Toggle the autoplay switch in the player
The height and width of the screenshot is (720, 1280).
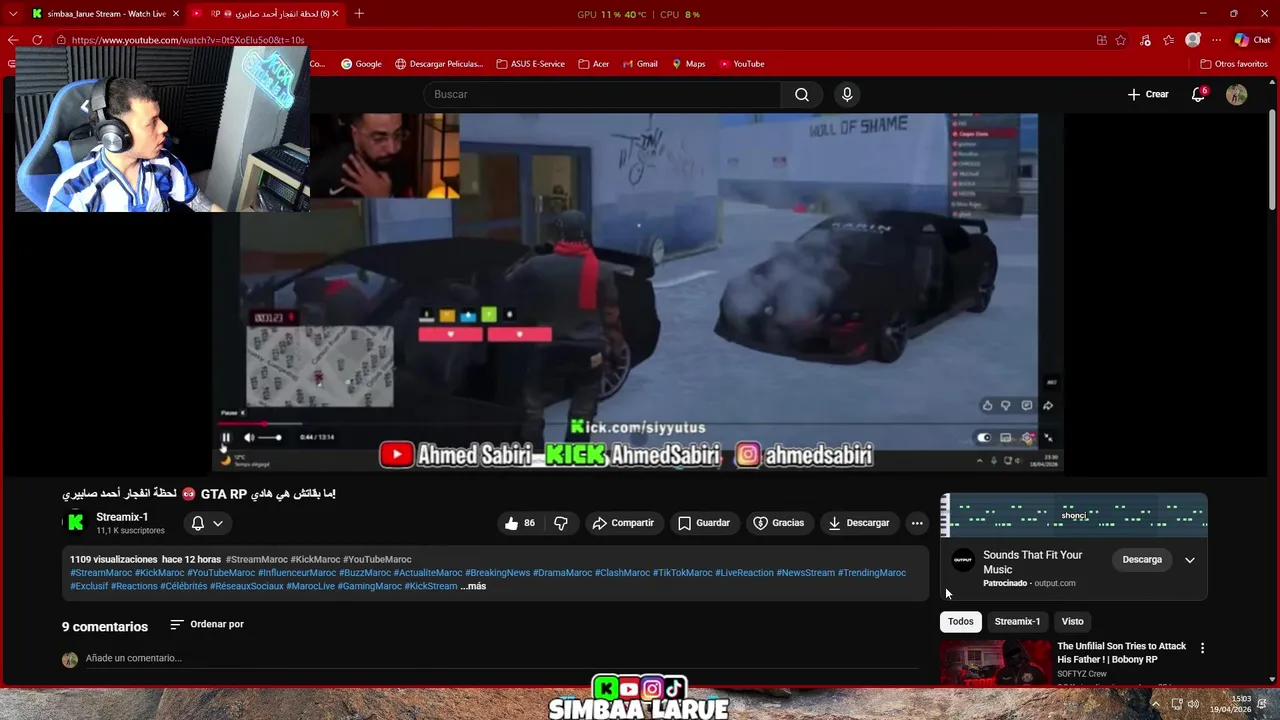(x=984, y=437)
